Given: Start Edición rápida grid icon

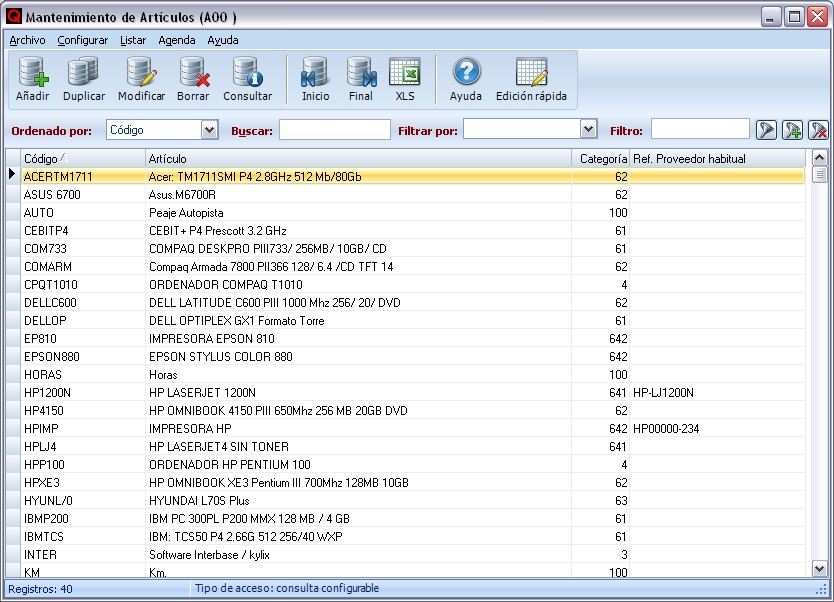Looking at the screenshot, I should (531, 72).
